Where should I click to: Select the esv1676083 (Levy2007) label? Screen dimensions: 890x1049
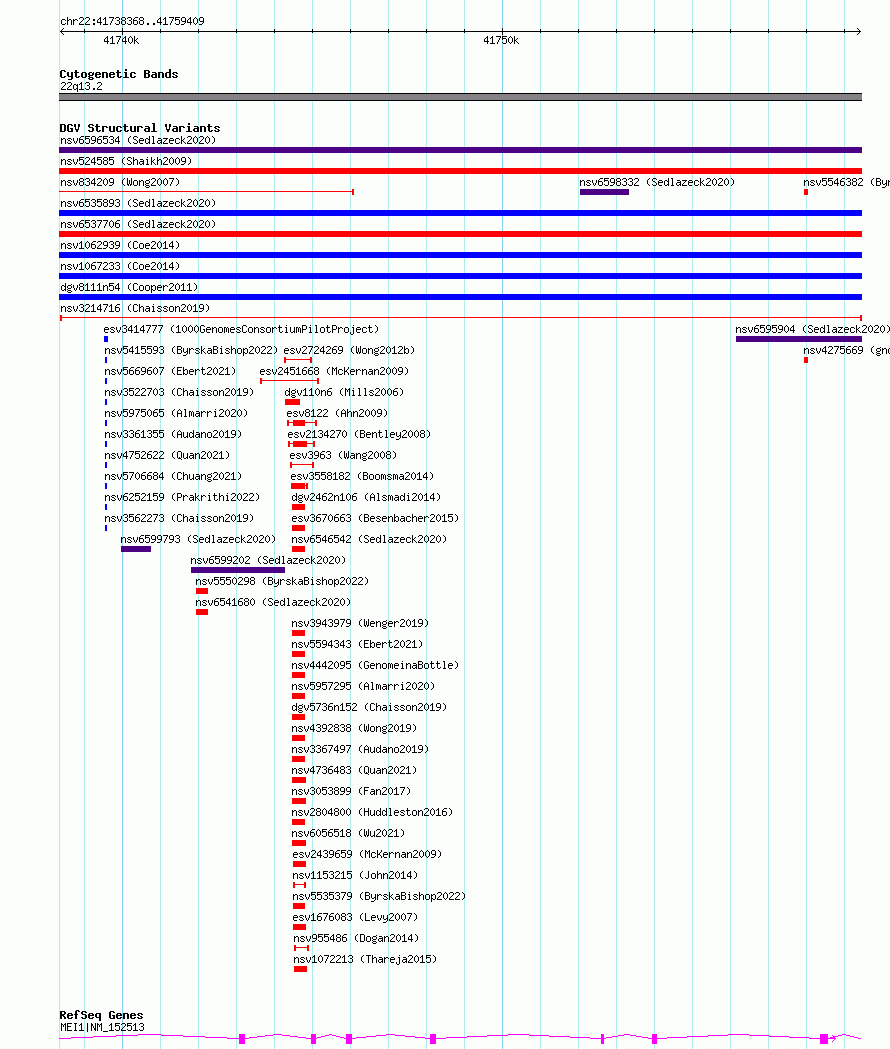point(355,917)
